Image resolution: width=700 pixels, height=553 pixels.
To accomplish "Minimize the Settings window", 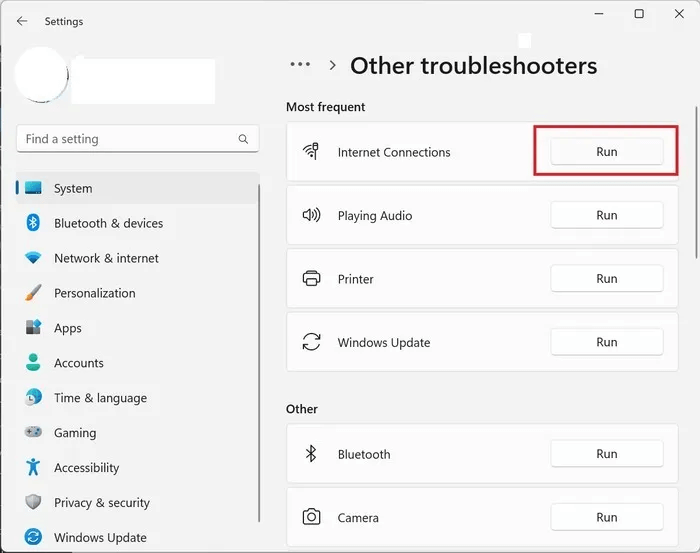I will pyautogui.click(x=599, y=14).
